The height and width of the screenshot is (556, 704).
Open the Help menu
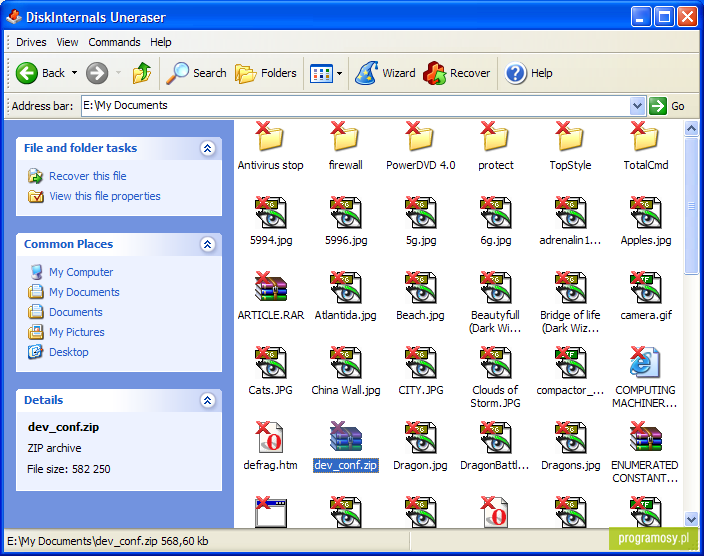pyautogui.click(x=161, y=42)
